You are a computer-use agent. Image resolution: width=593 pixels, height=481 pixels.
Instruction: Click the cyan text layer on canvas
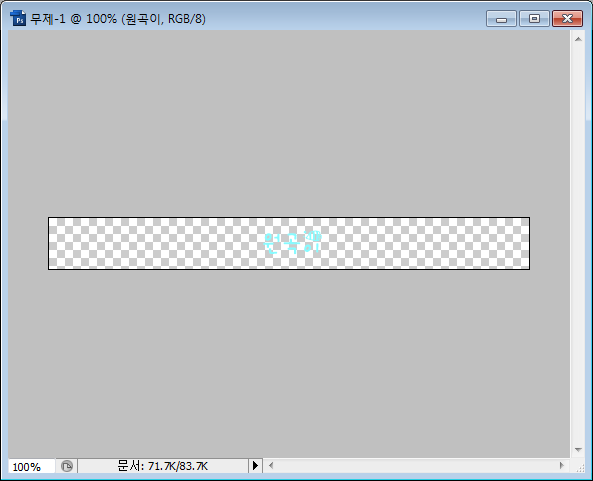292,242
